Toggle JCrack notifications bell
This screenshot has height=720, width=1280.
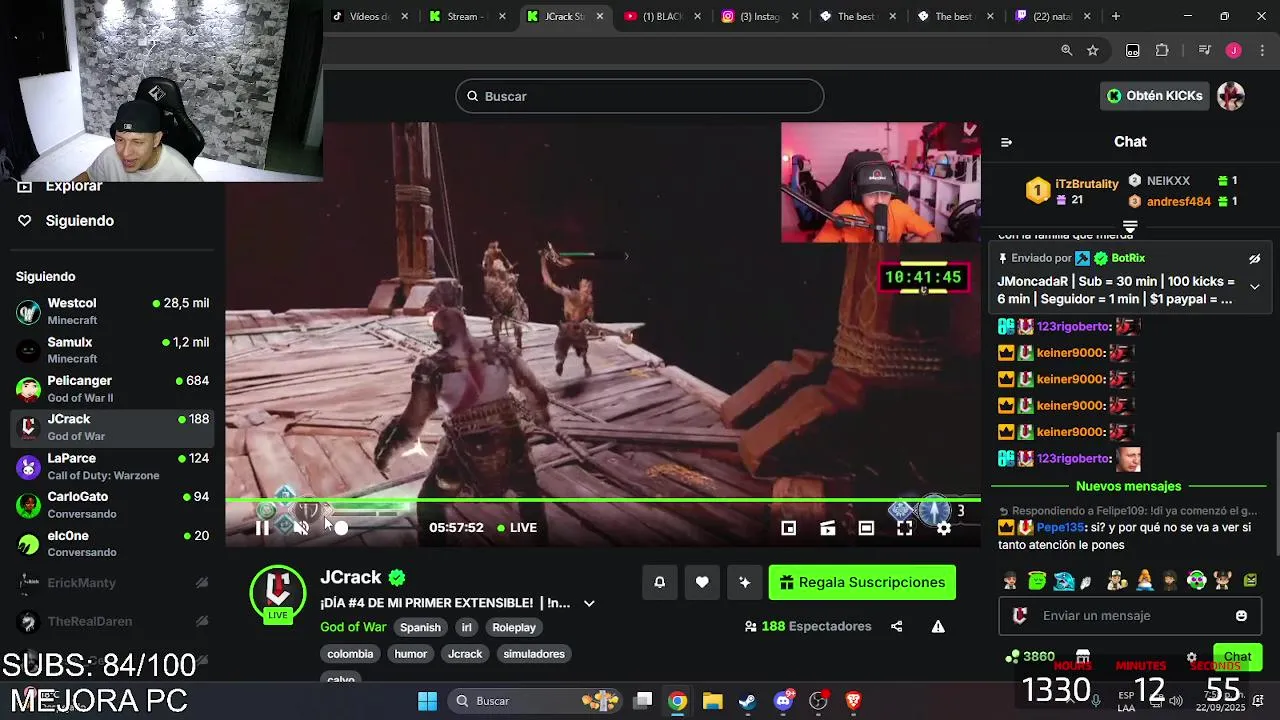tap(660, 582)
